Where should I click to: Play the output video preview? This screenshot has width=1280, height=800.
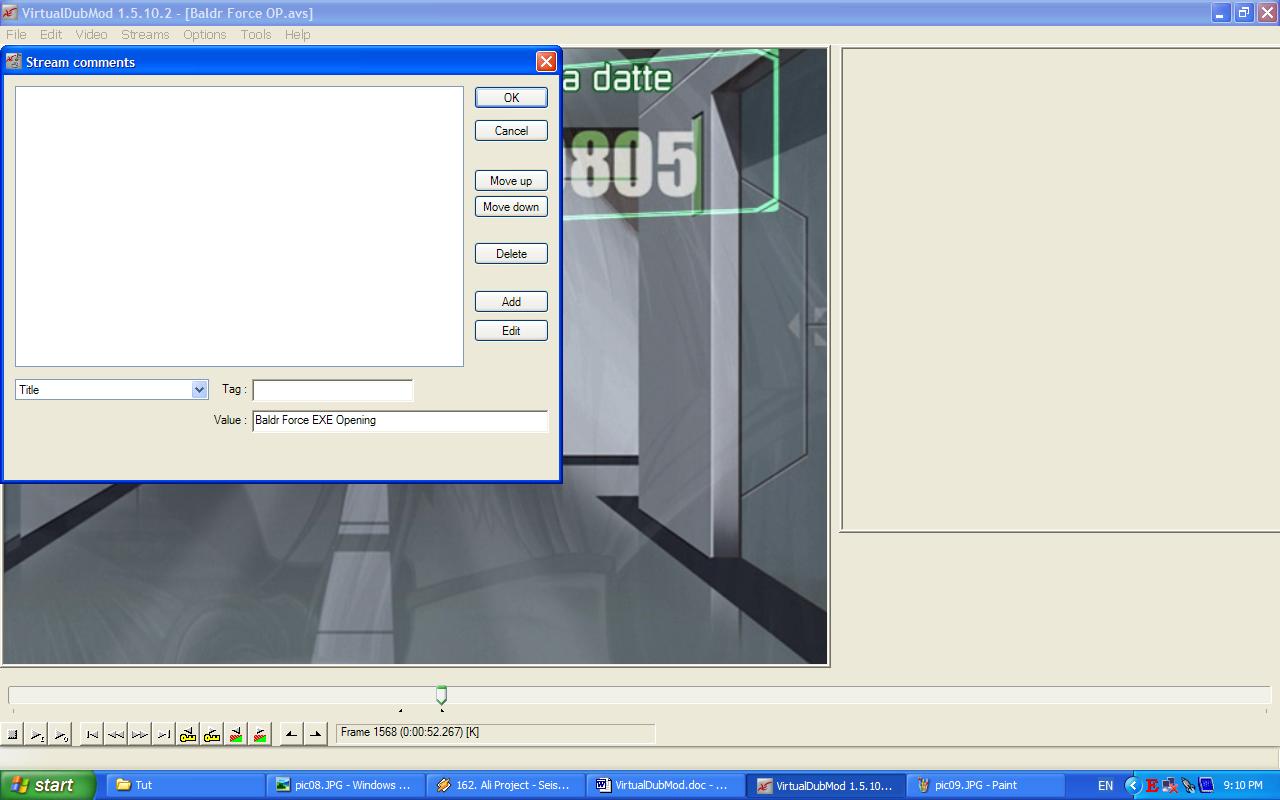point(61,735)
